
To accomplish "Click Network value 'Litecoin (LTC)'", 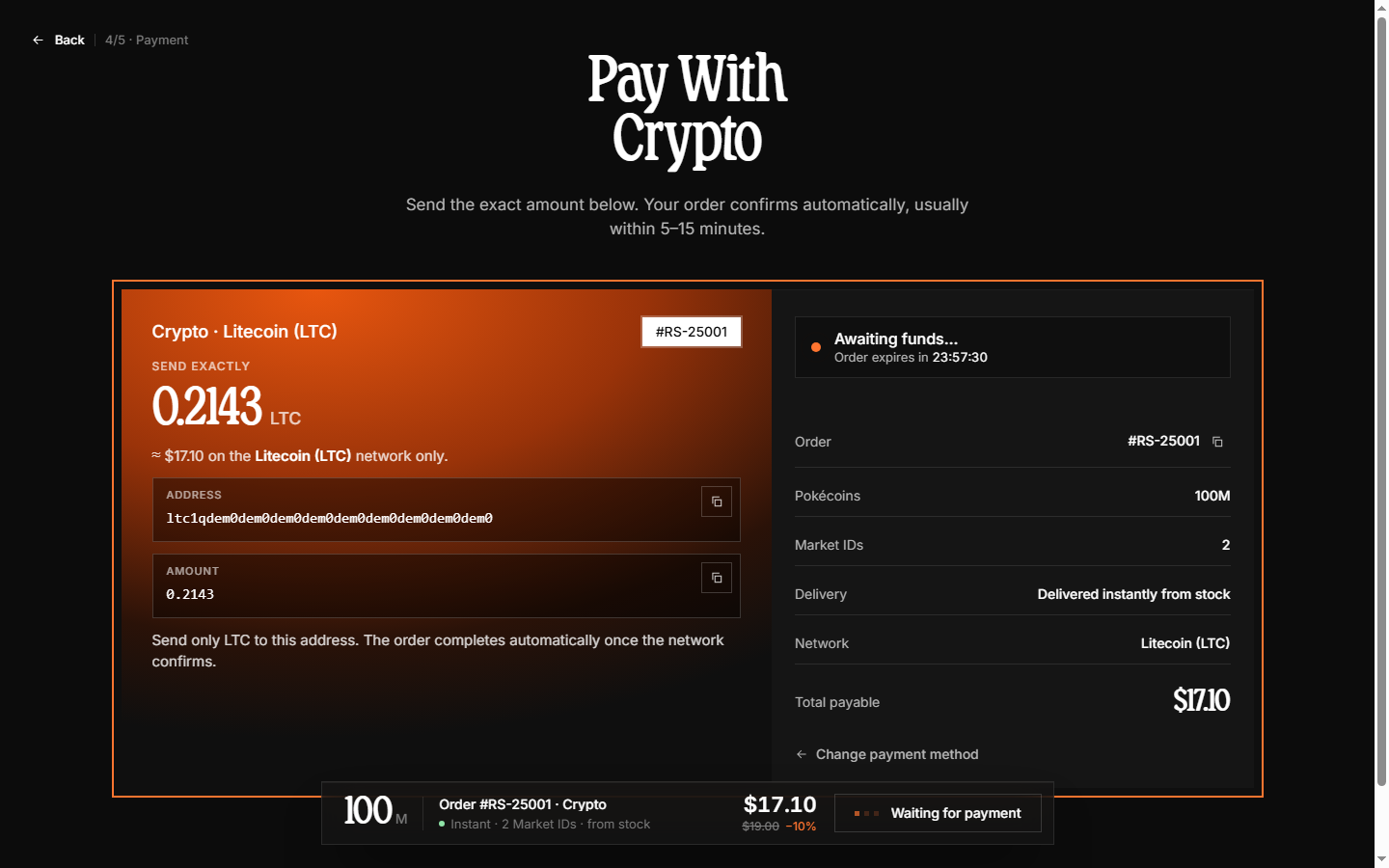I will (1185, 643).
